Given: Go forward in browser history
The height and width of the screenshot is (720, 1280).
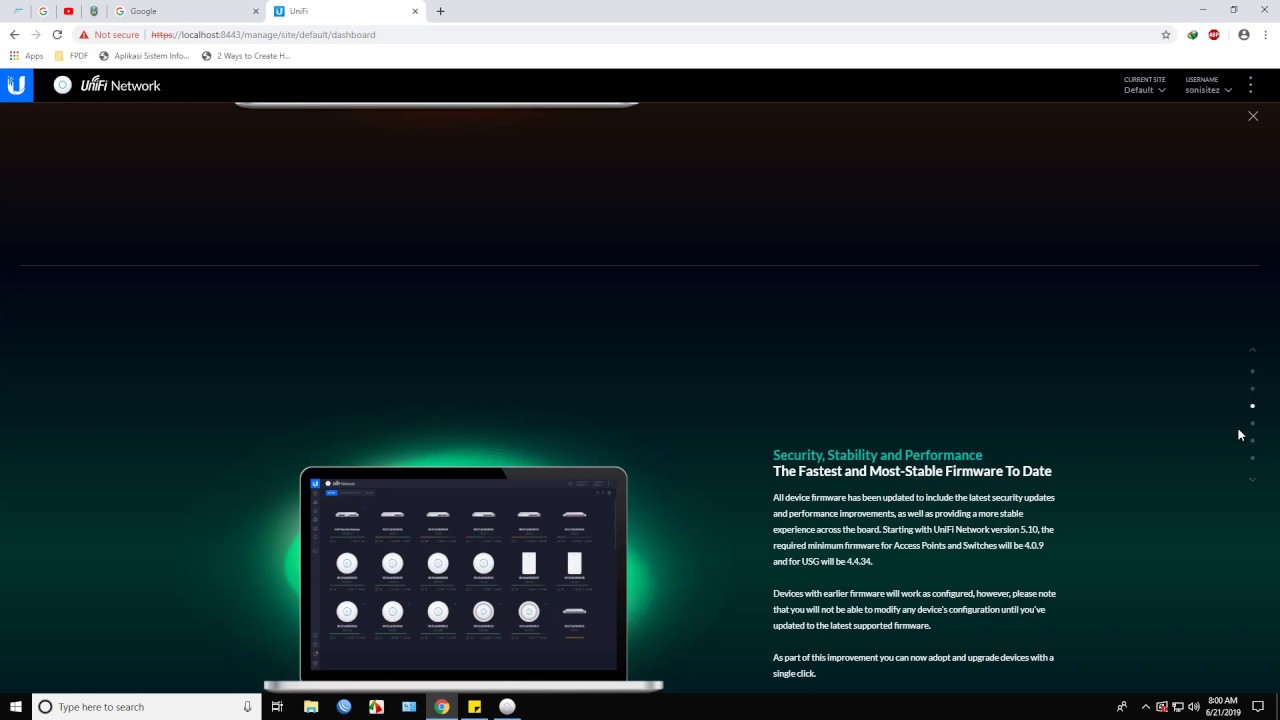Looking at the screenshot, I should click(35, 34).
